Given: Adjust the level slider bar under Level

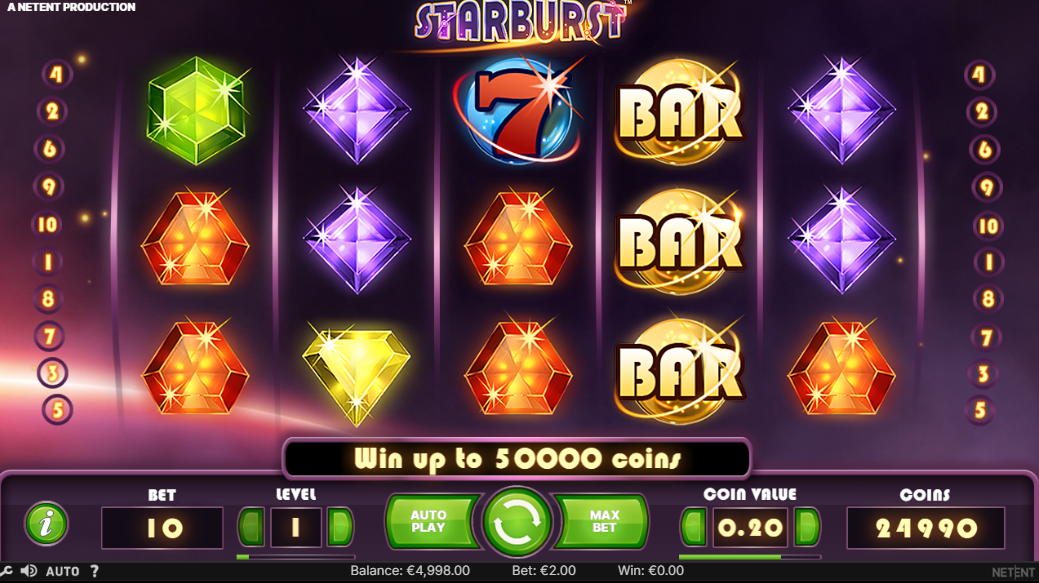Looking at the screenshot, I should 296,557.
